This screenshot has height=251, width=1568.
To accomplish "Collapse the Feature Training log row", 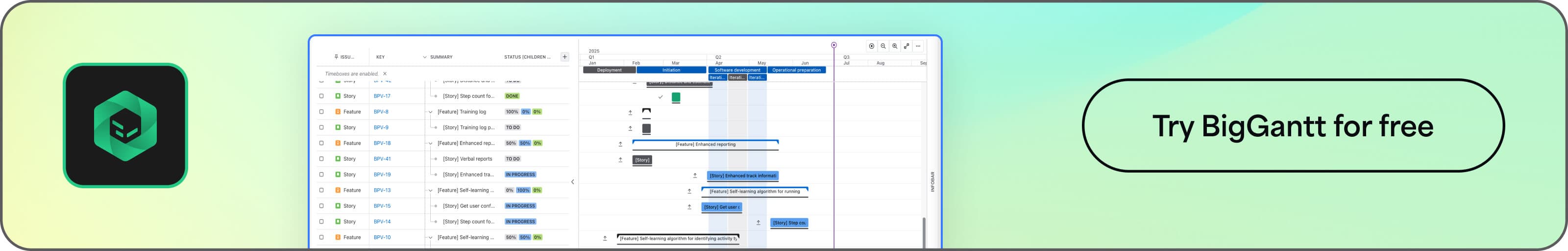I will click(430, 112).
